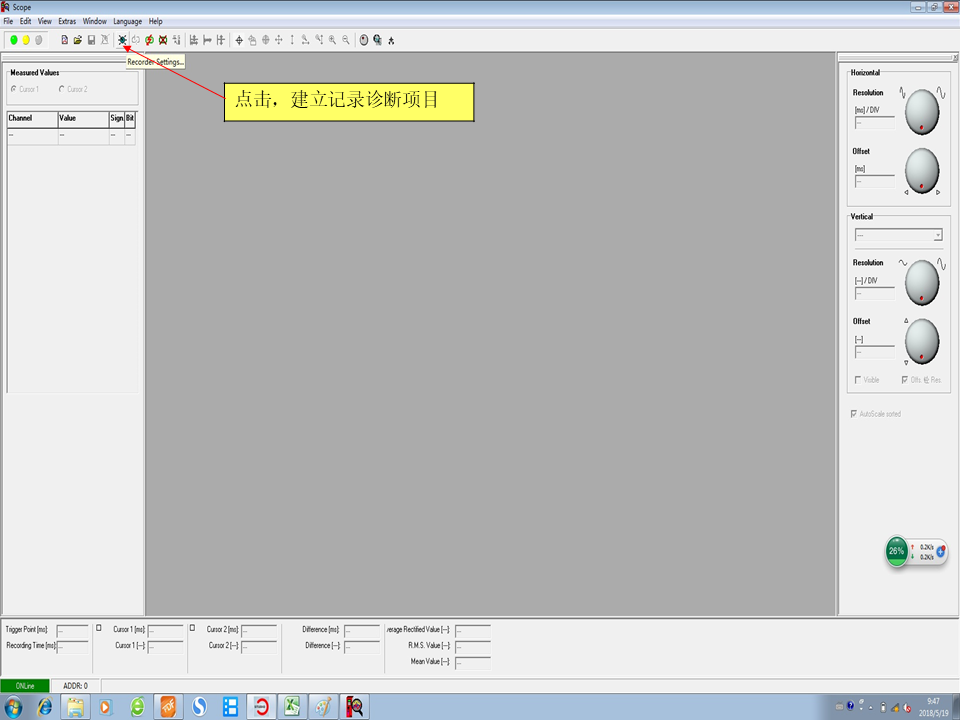
Task: Click the green status light icon
Action: (14, 40)
